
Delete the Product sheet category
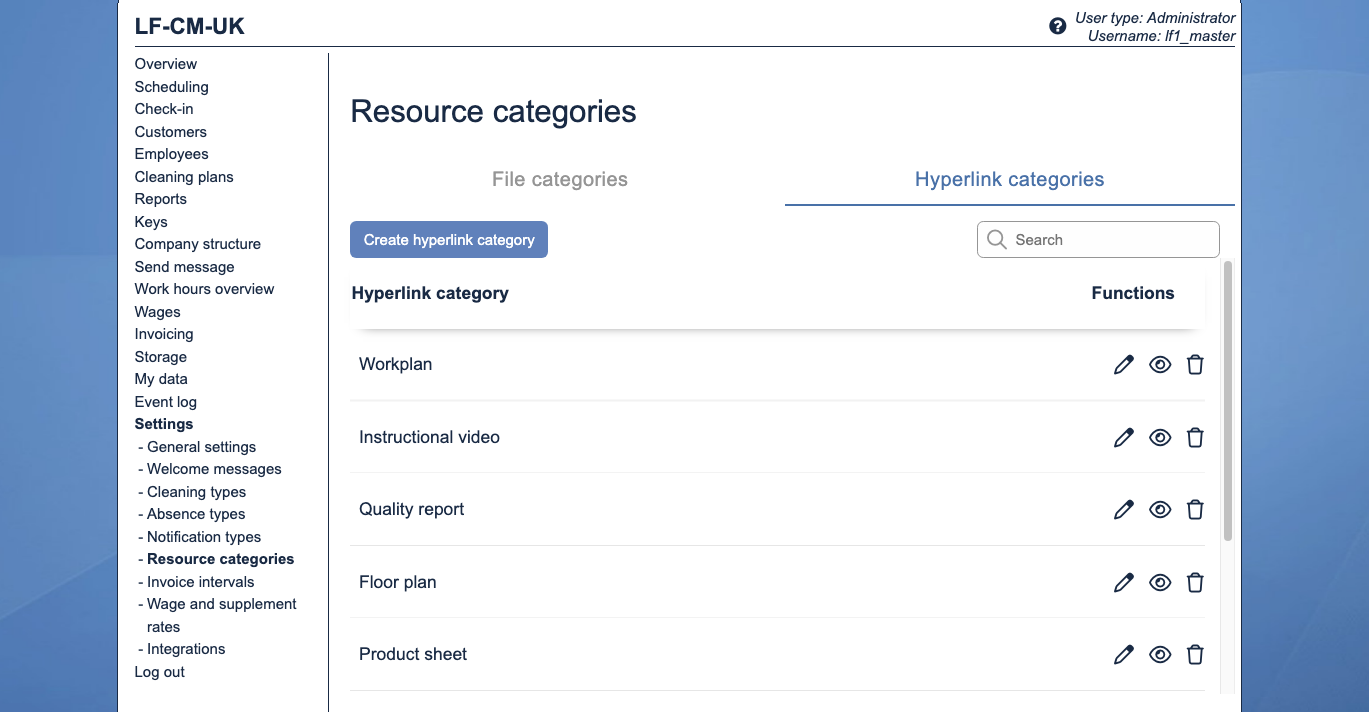[x=1195, y=655]
